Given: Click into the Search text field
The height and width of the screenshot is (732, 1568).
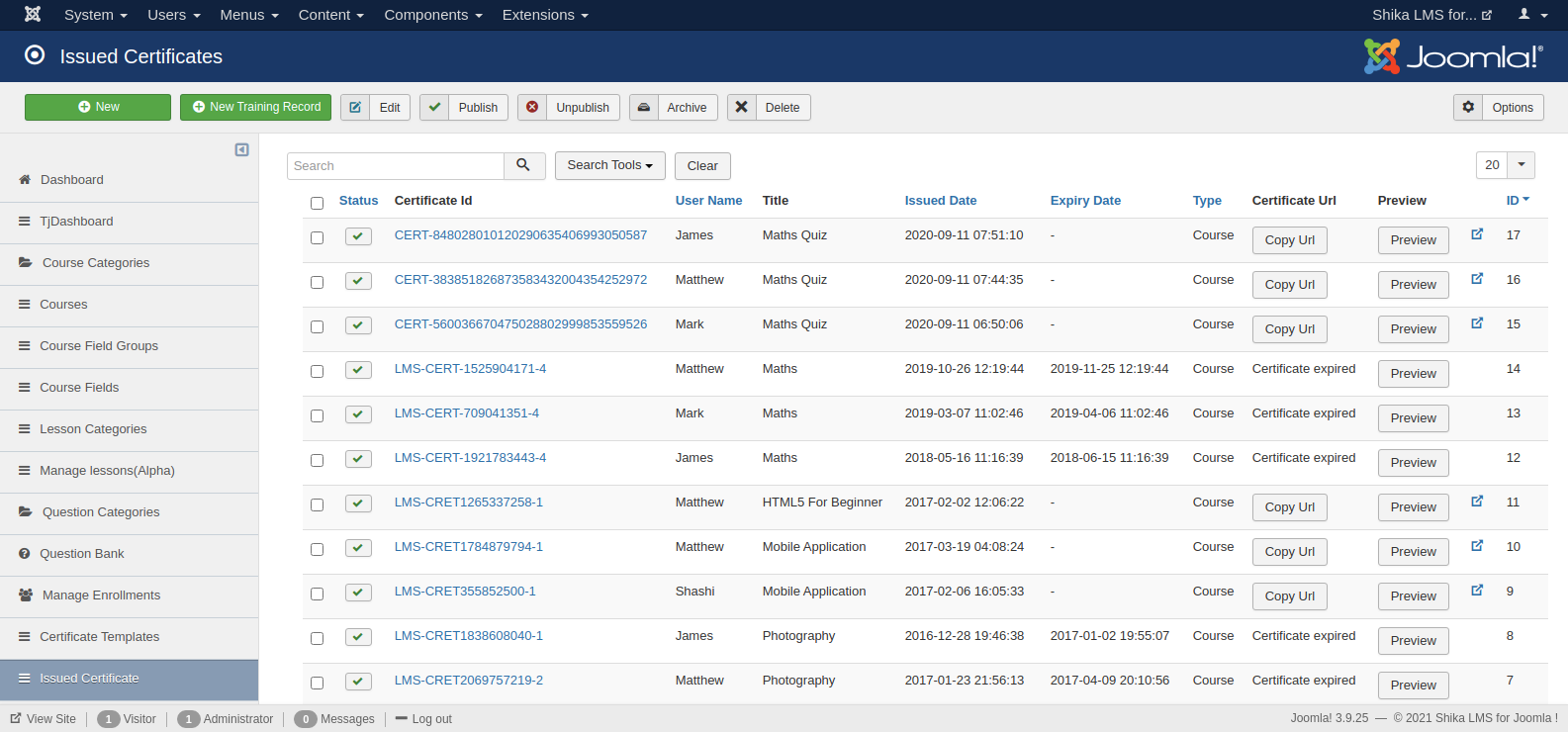Looking at the screenshot, I should coord(396,165).
